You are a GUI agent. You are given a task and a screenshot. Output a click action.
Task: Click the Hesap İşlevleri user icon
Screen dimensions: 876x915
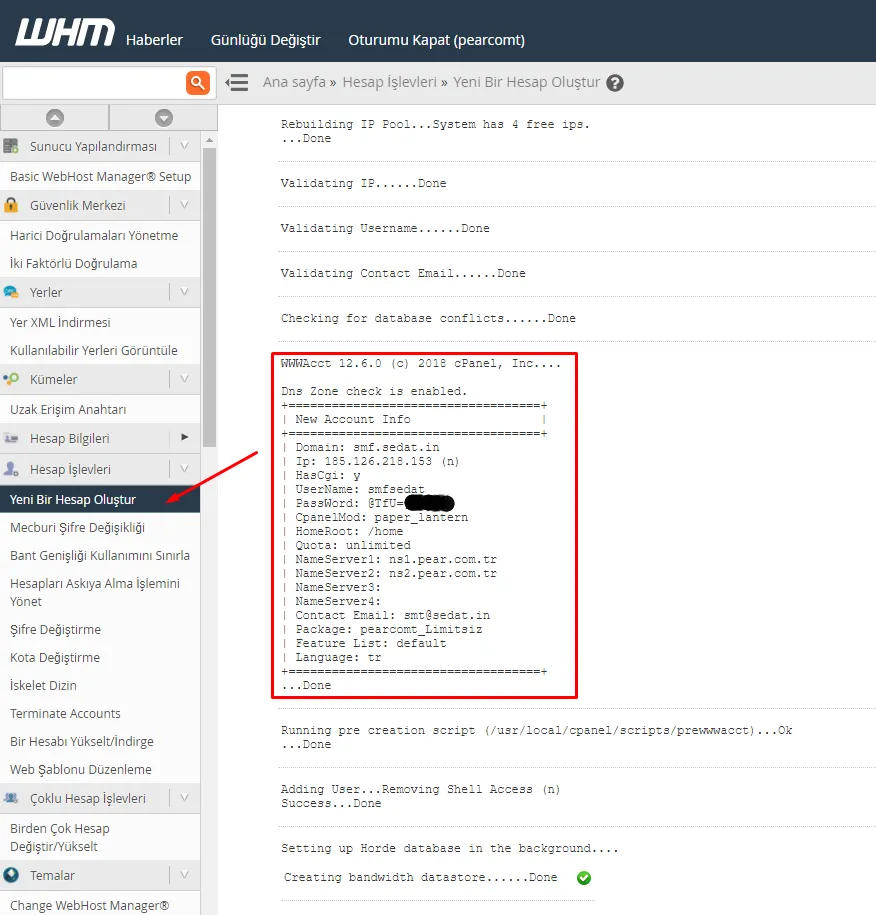coord(11,469)
